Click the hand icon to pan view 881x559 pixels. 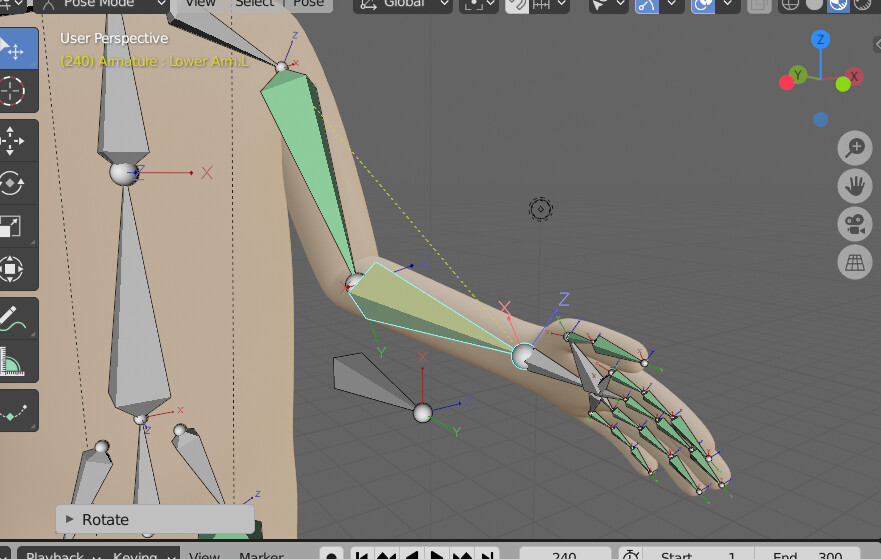(855, 186)
